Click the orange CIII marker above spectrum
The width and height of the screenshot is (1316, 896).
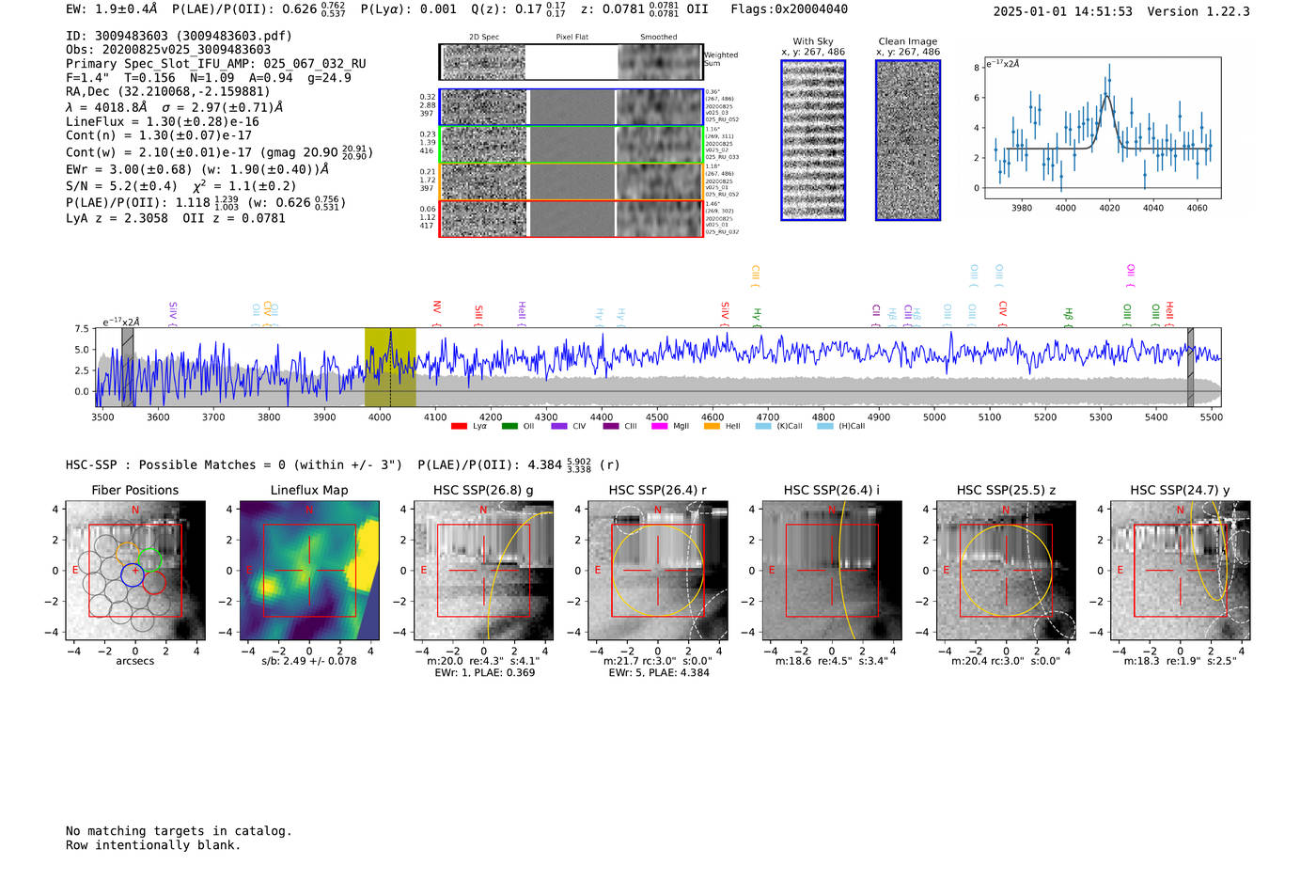click(x=755, y=276)
